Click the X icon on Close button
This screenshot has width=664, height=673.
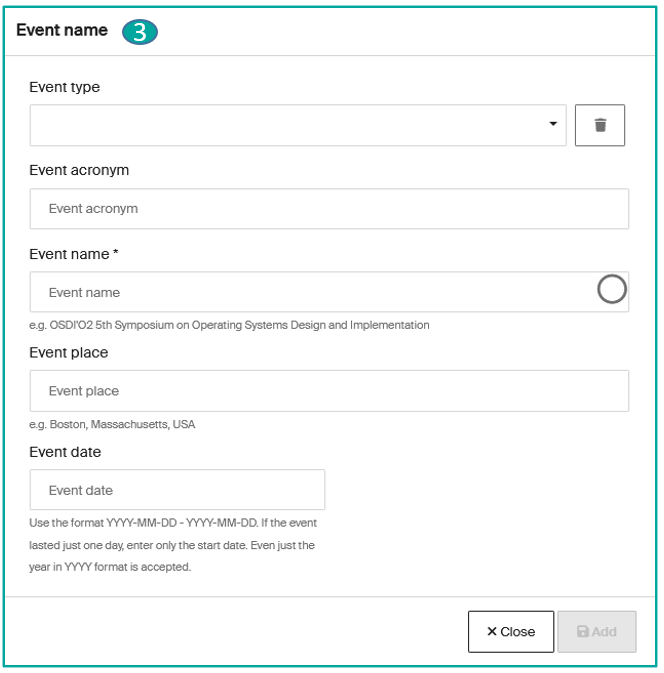pos(491,632)
